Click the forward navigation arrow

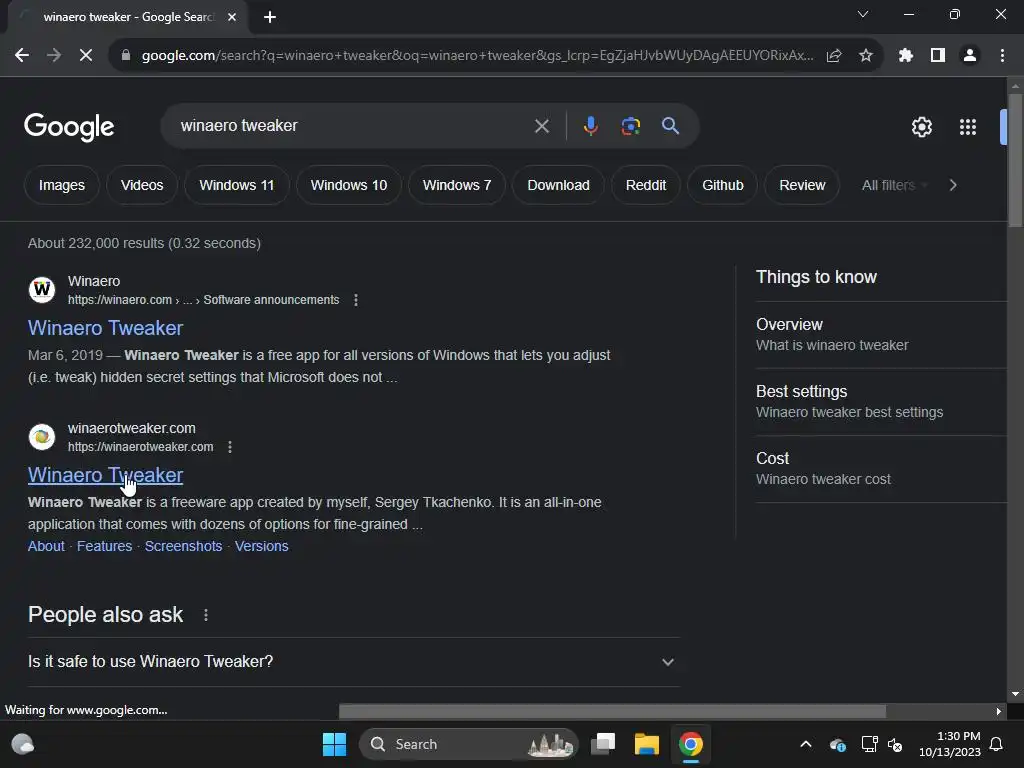[x=54, y=56]
